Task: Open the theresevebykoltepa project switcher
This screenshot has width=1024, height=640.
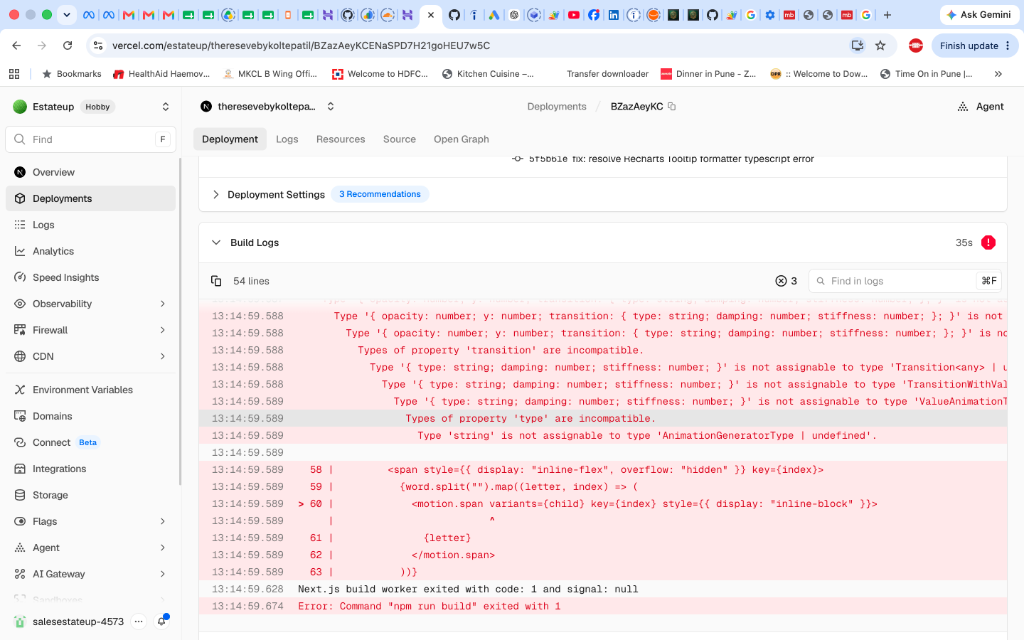Action: 330,106
